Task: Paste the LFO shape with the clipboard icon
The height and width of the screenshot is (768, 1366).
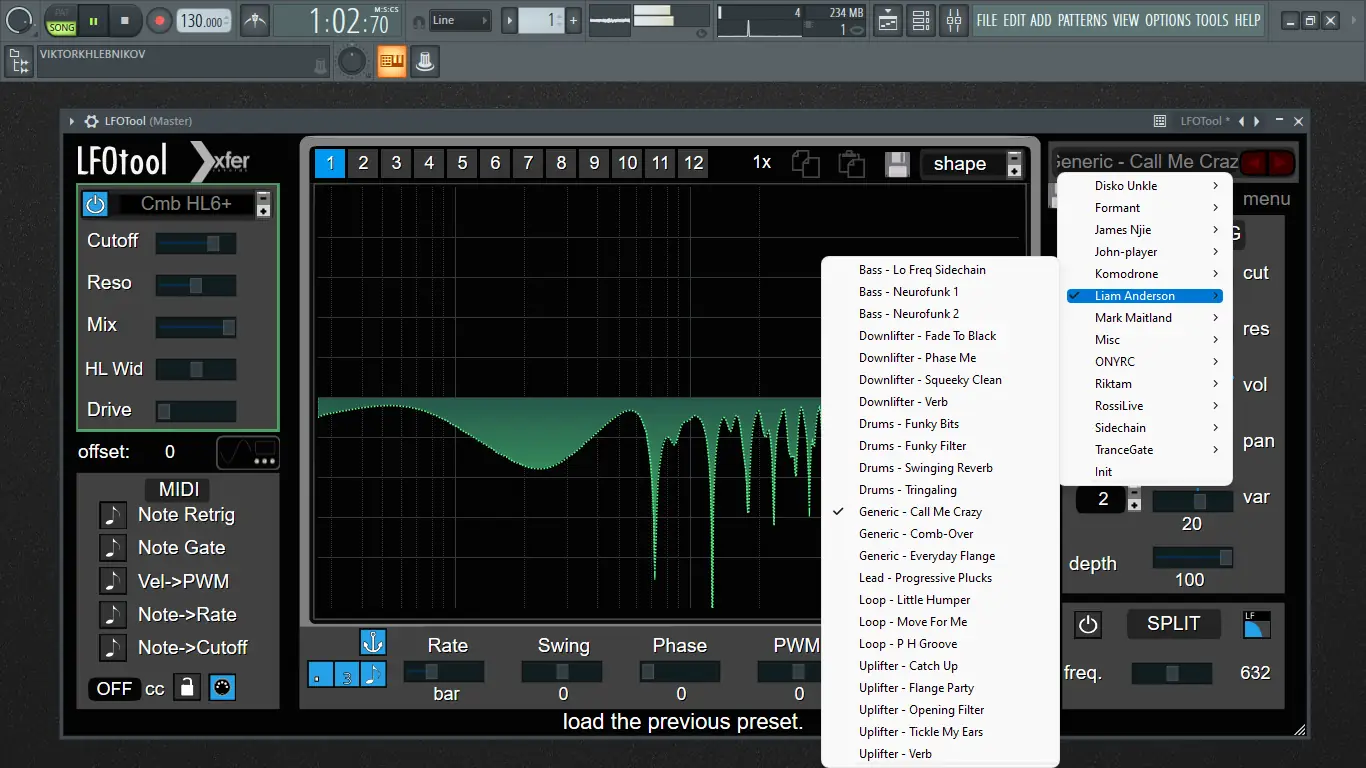Action: click(x=851, y=163)
